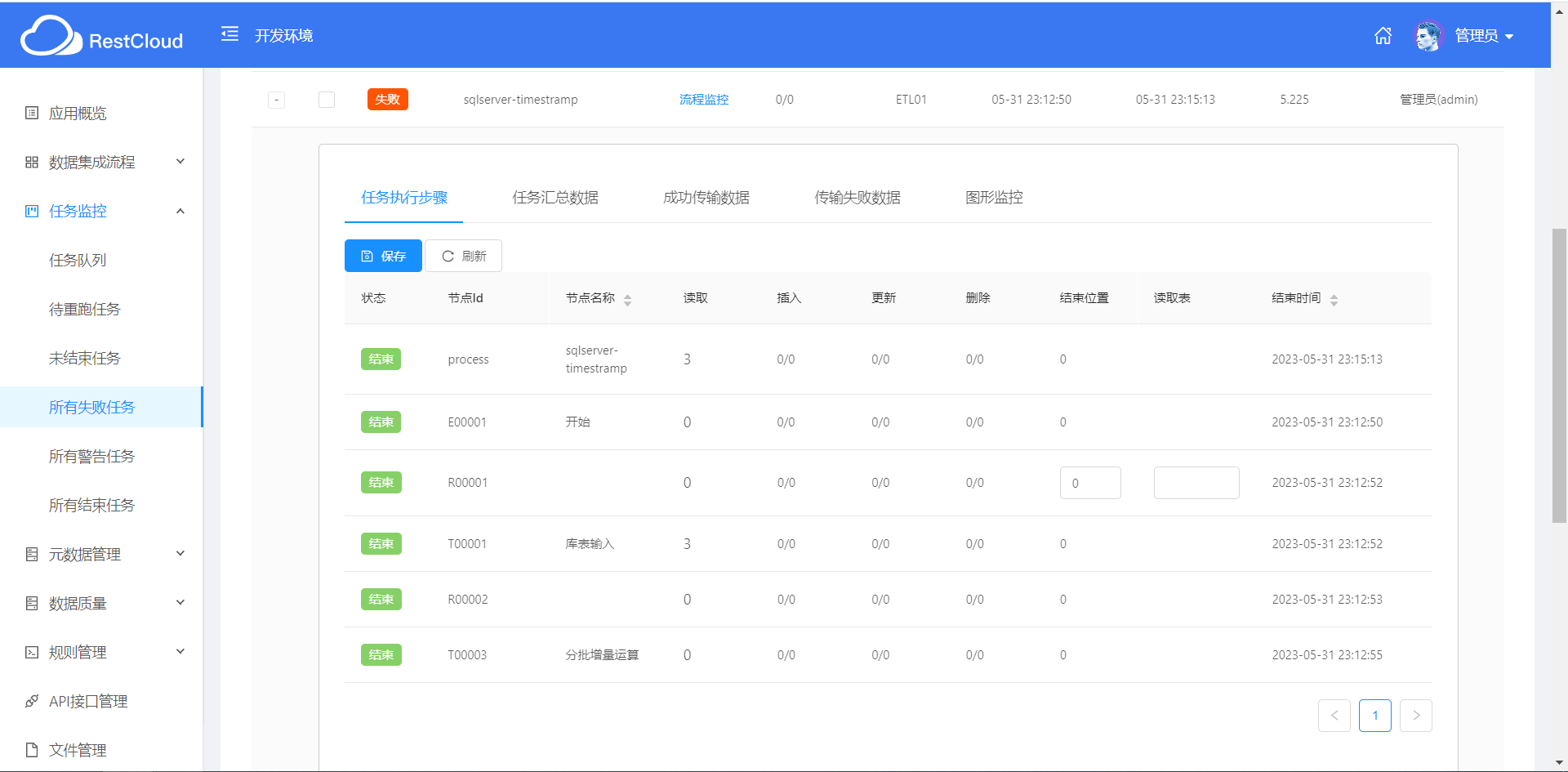Viewport: 1568px width, 772px height.
Task: Click the 文件管理 file icon
Action: (32, 750)
